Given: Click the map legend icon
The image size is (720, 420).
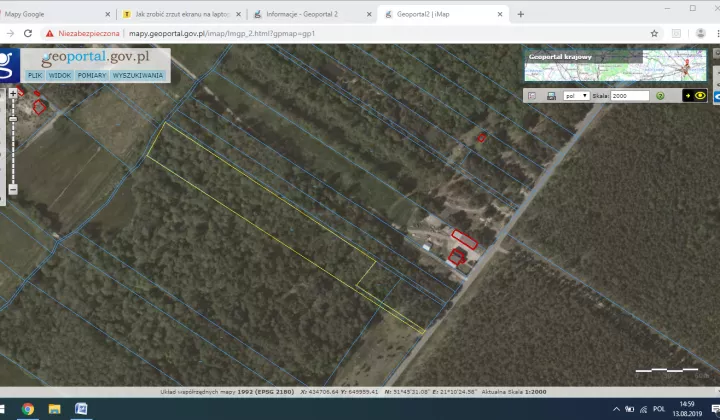Looking at the screenshot, I should (x=532, y=96).
